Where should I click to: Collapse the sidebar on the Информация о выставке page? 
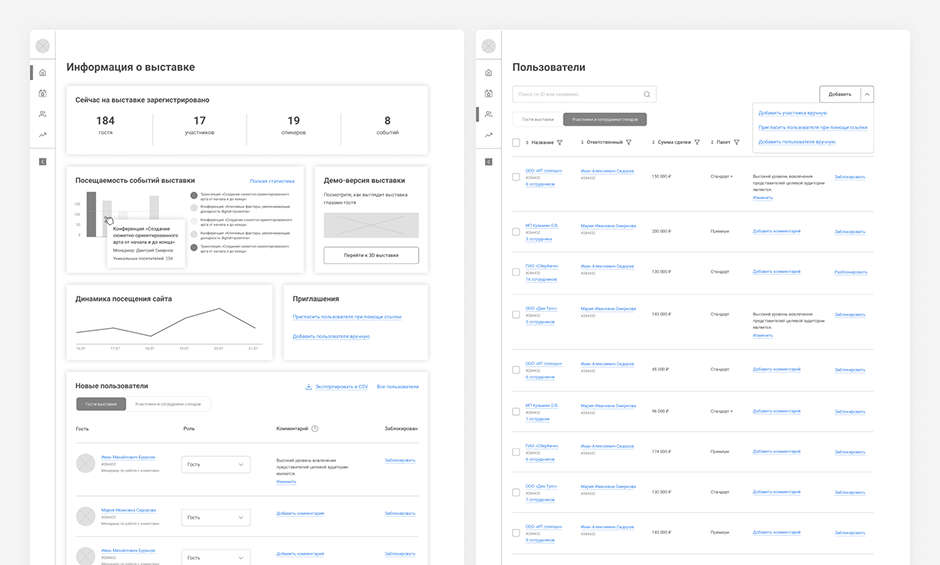pyautogui.click(x=42, y=161)
